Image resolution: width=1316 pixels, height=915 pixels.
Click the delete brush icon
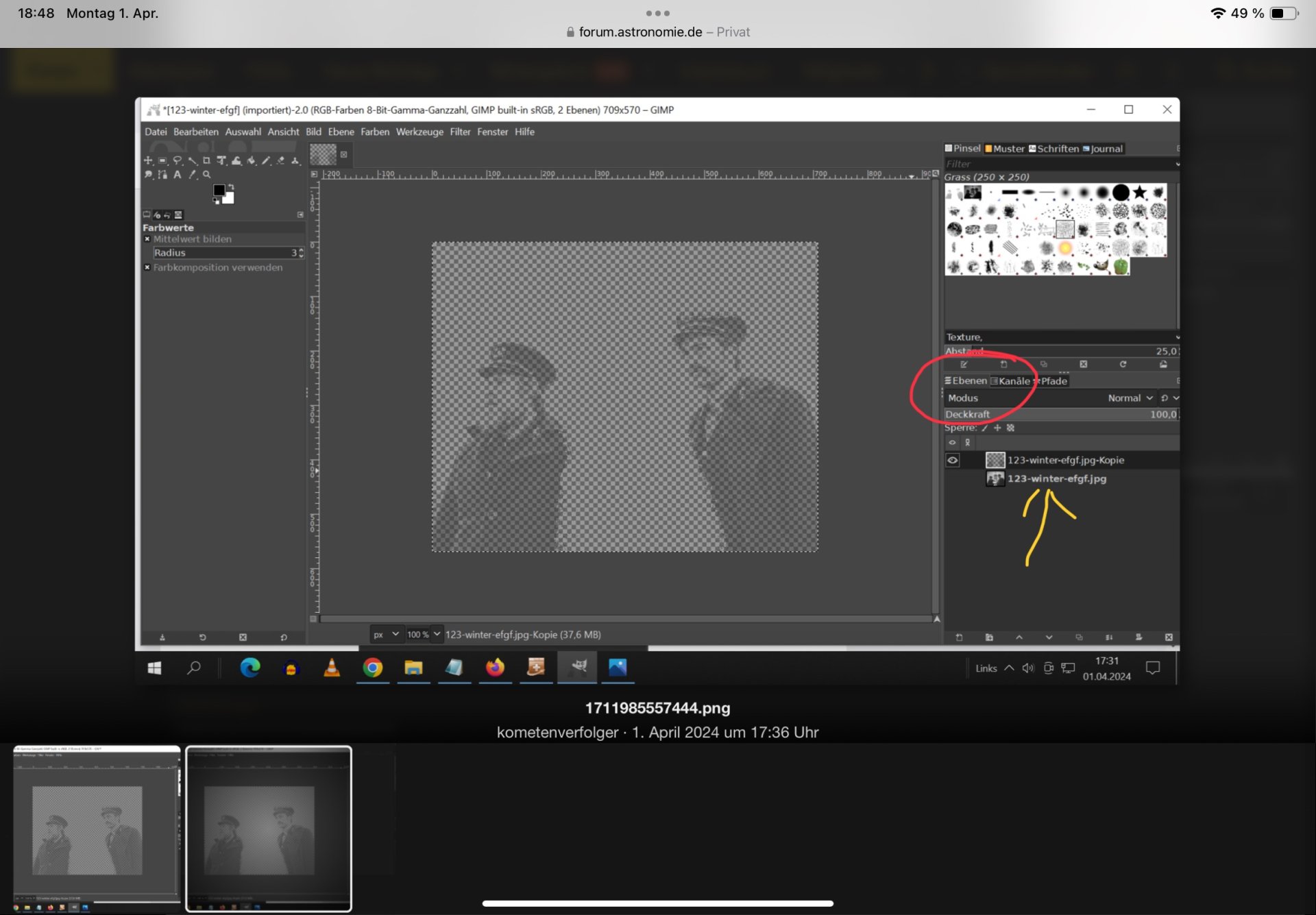tap(1084, 364)
